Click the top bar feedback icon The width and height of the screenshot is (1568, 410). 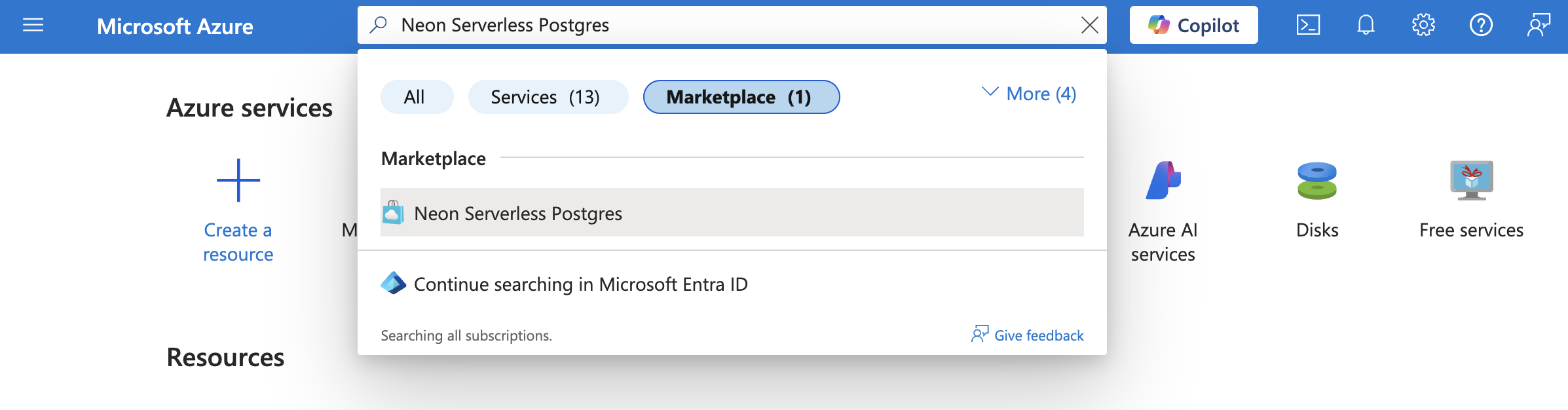click(x=1539, y=26)
